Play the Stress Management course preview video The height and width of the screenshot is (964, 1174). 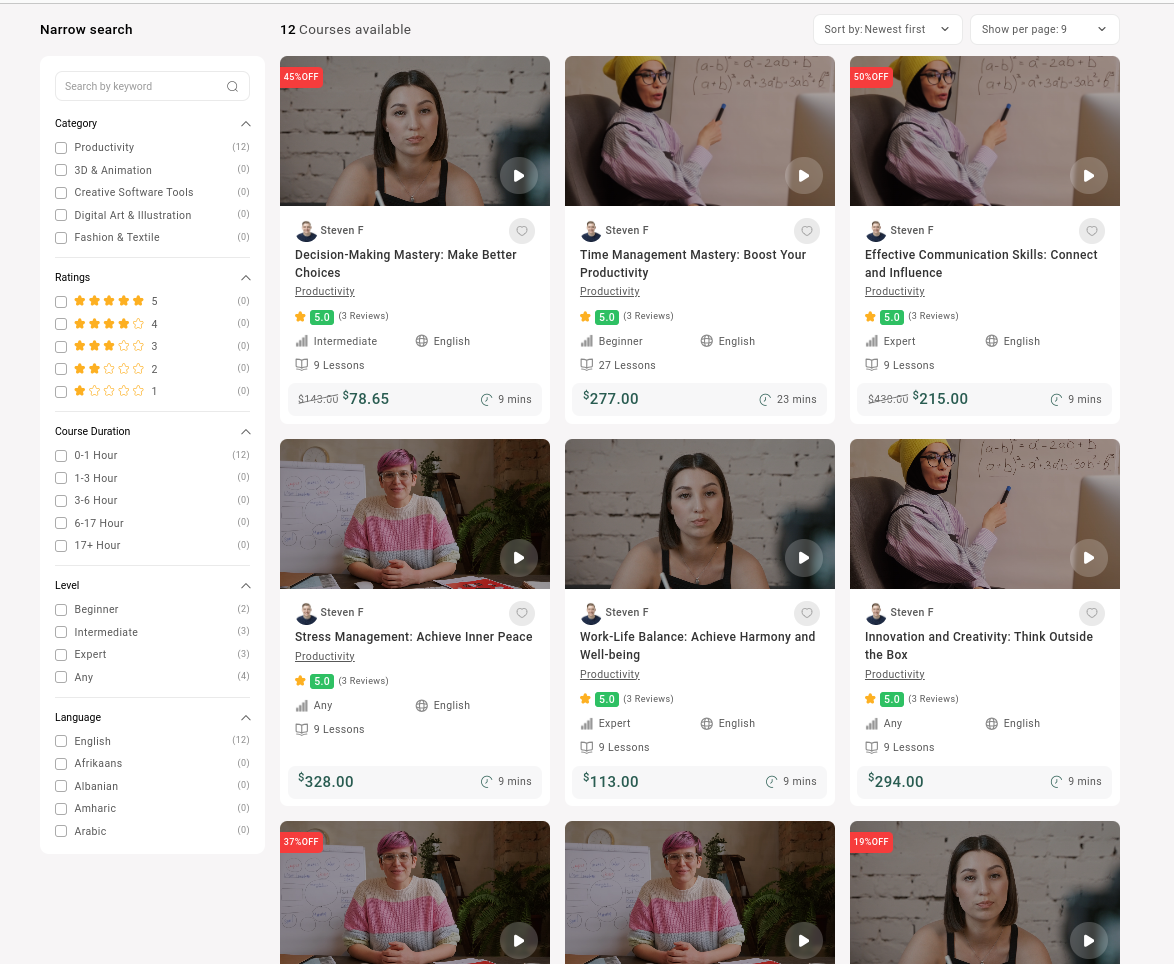pyautogui.click(x=518, y=558)
